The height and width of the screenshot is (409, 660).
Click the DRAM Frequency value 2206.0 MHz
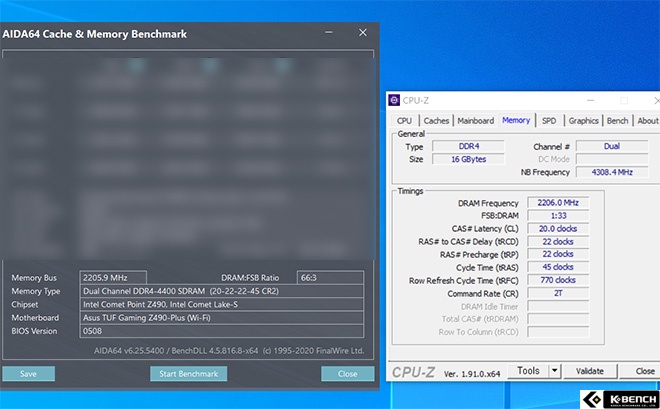558,202
